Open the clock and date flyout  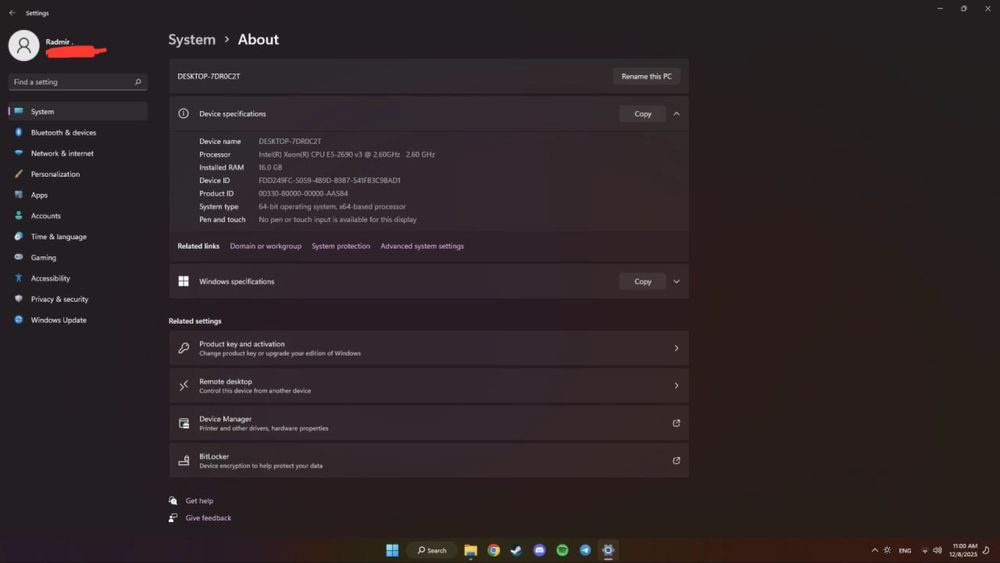[964, 550]
